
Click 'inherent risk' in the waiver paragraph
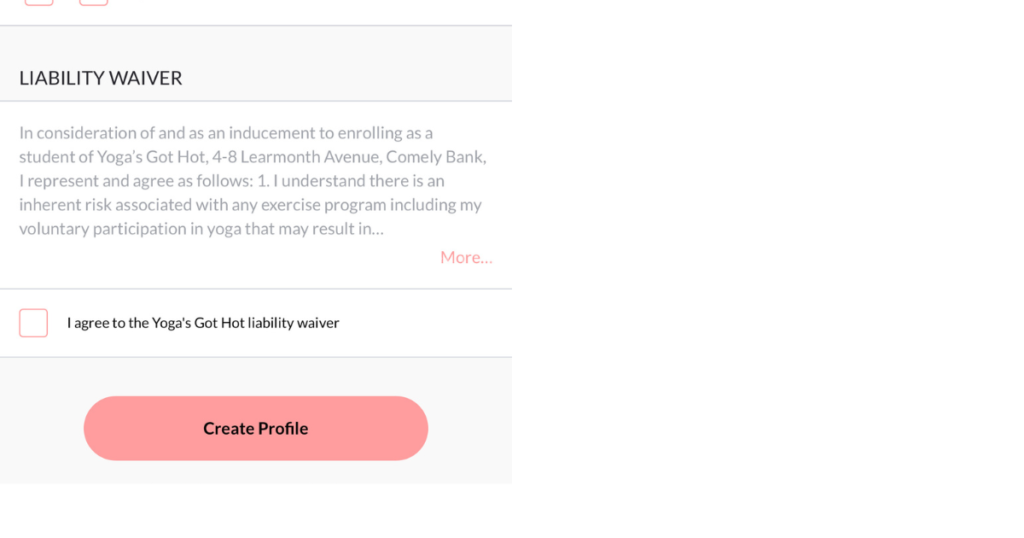coord(65,205)
